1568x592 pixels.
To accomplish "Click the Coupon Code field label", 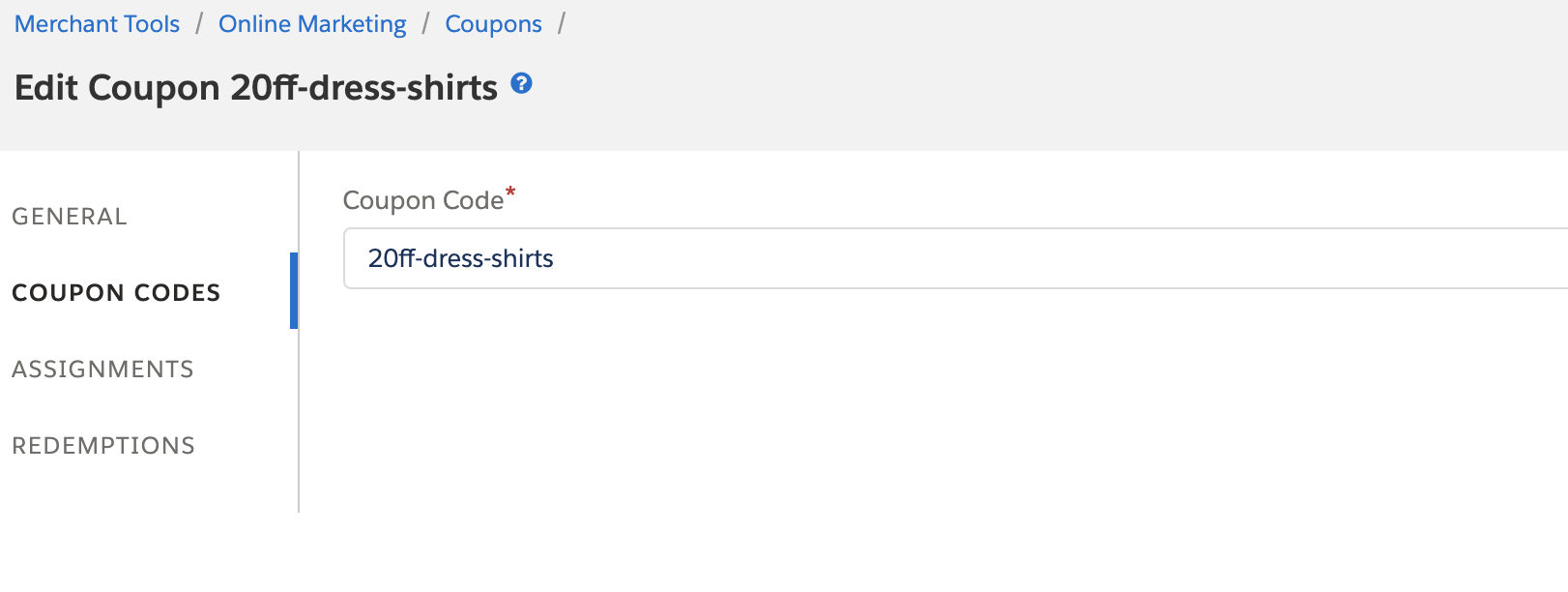I will (x=422, y=201).
